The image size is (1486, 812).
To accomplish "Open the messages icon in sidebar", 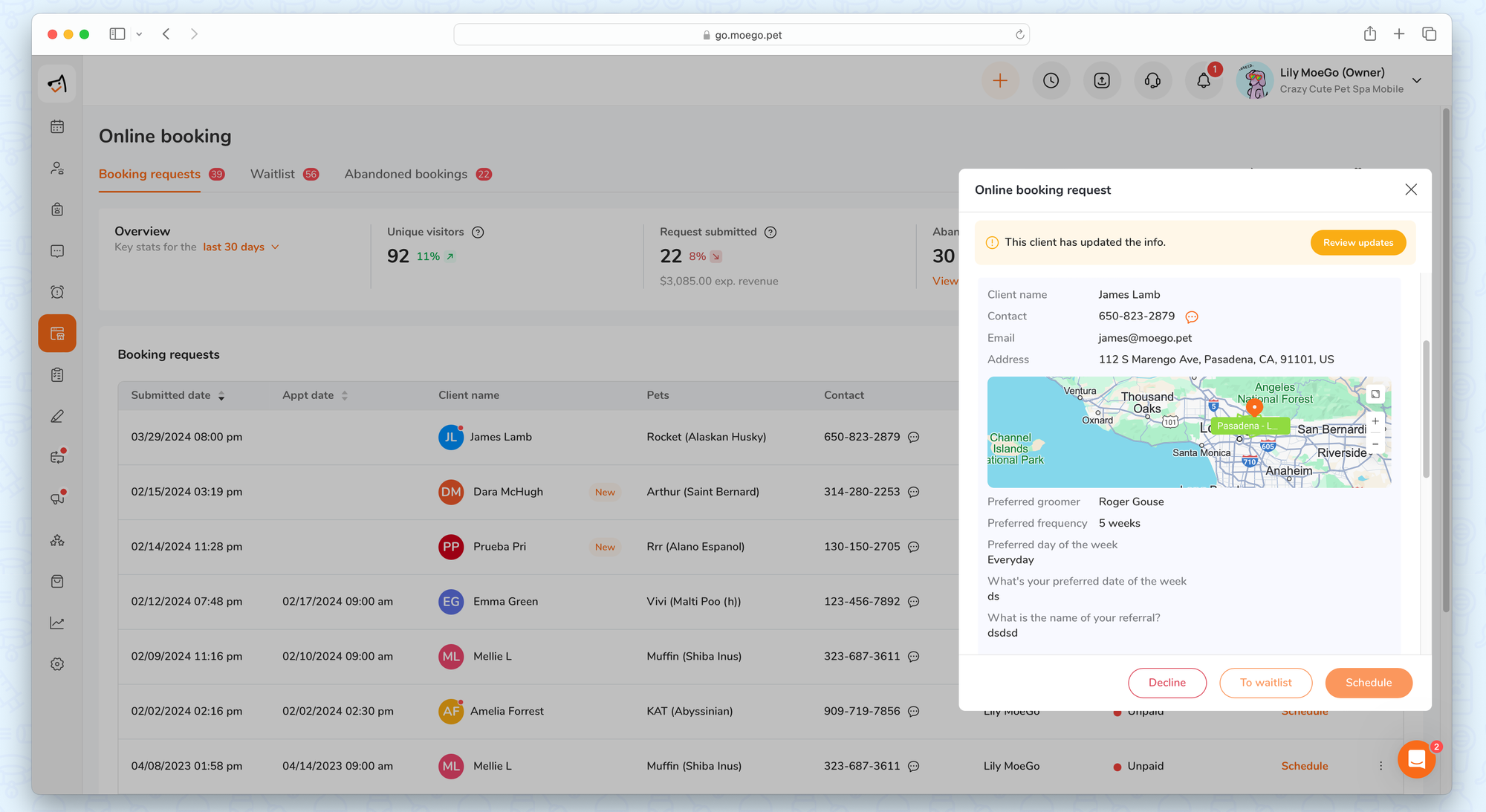I will pos(57,251).
